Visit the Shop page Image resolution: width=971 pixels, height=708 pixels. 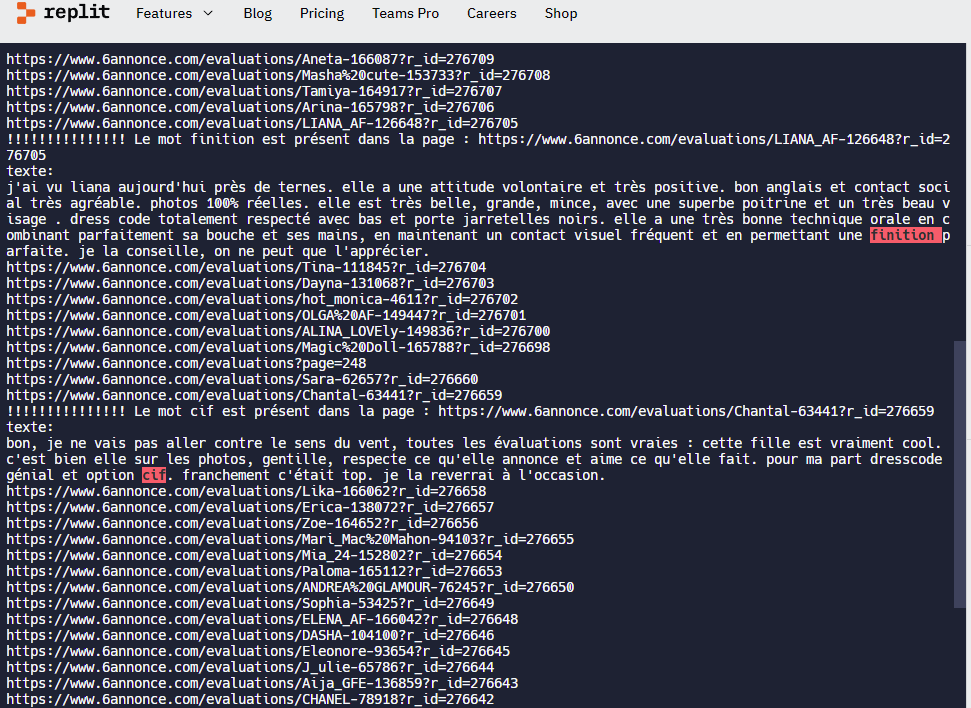[561, 13]
